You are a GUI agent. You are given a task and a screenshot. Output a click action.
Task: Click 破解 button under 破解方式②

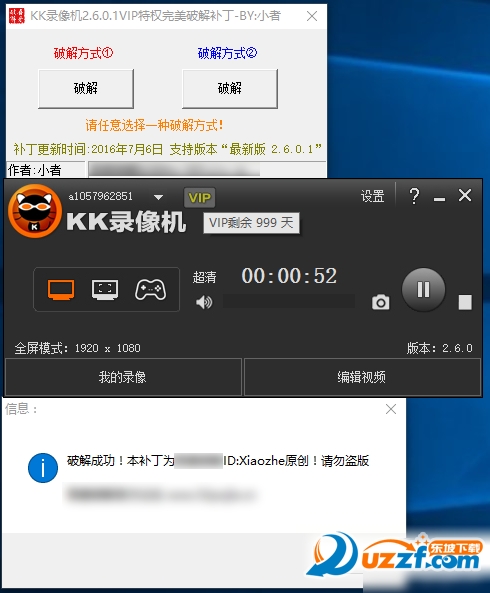230,88
